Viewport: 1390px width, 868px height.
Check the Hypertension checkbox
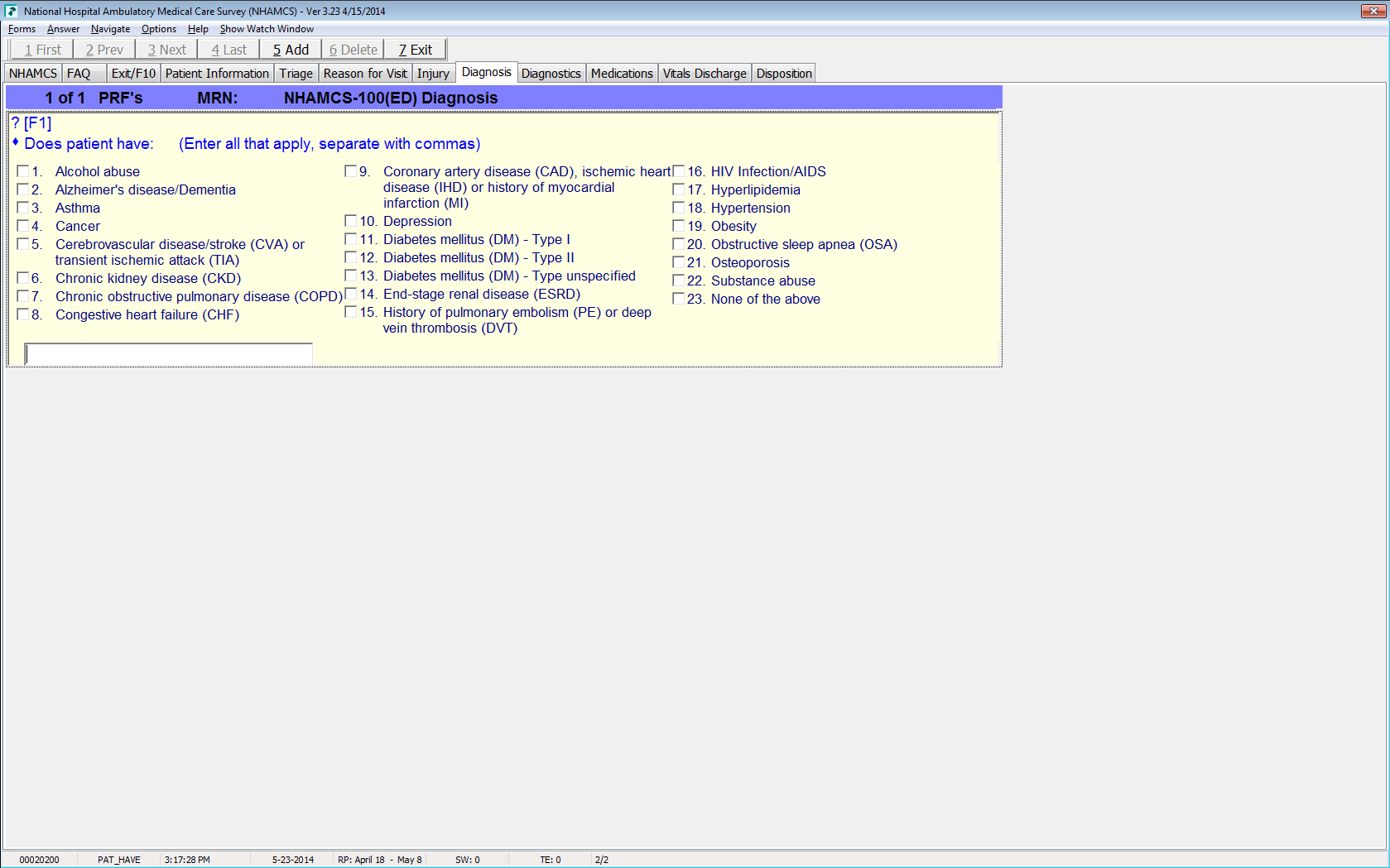point(679,208)
